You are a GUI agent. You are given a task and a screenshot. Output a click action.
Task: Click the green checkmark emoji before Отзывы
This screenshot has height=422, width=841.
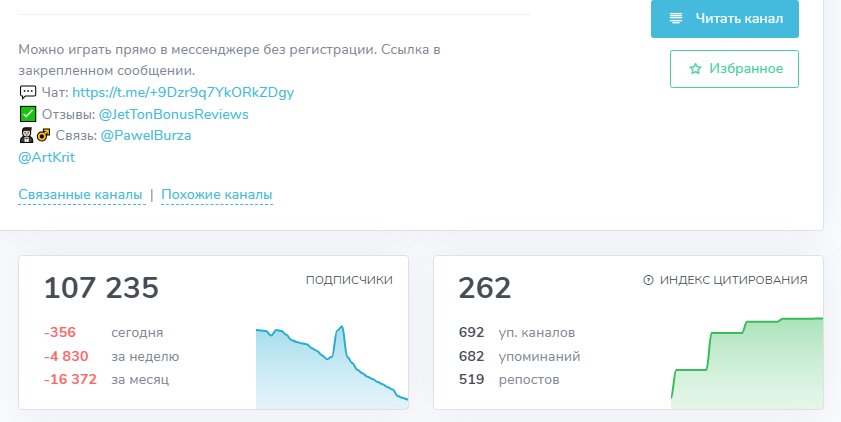click(27, 114)
